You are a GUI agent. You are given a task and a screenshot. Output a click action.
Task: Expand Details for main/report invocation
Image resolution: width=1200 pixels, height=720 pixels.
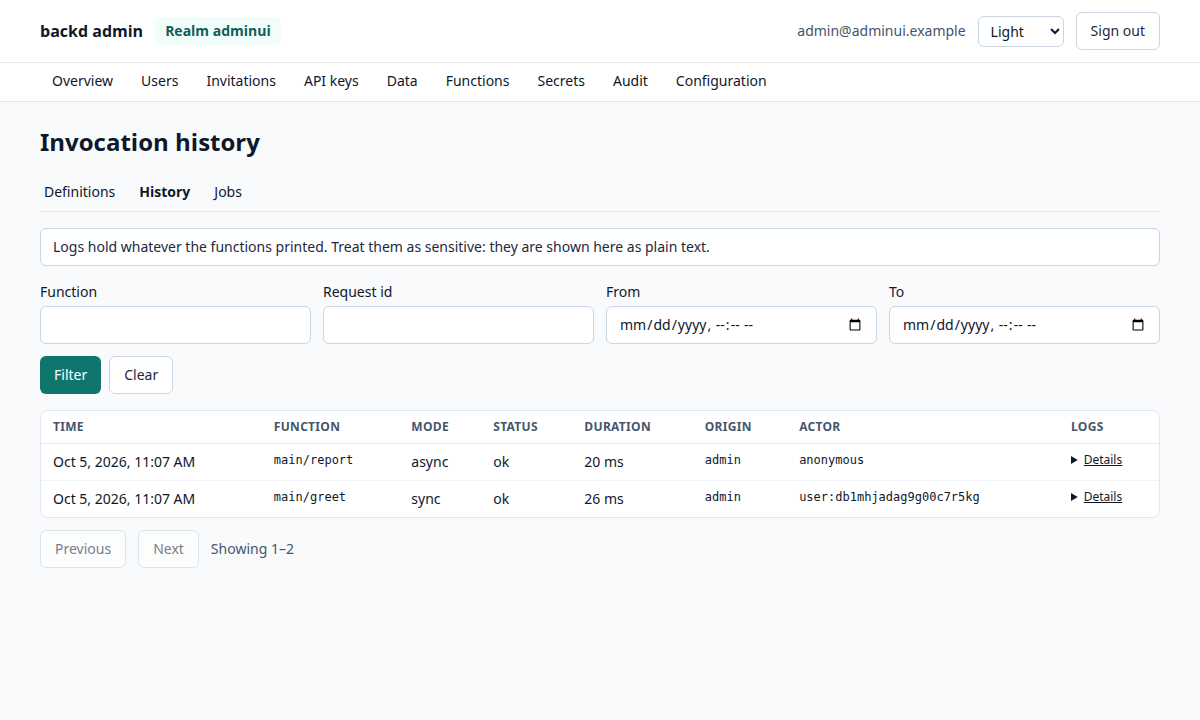click(1096, 460)
